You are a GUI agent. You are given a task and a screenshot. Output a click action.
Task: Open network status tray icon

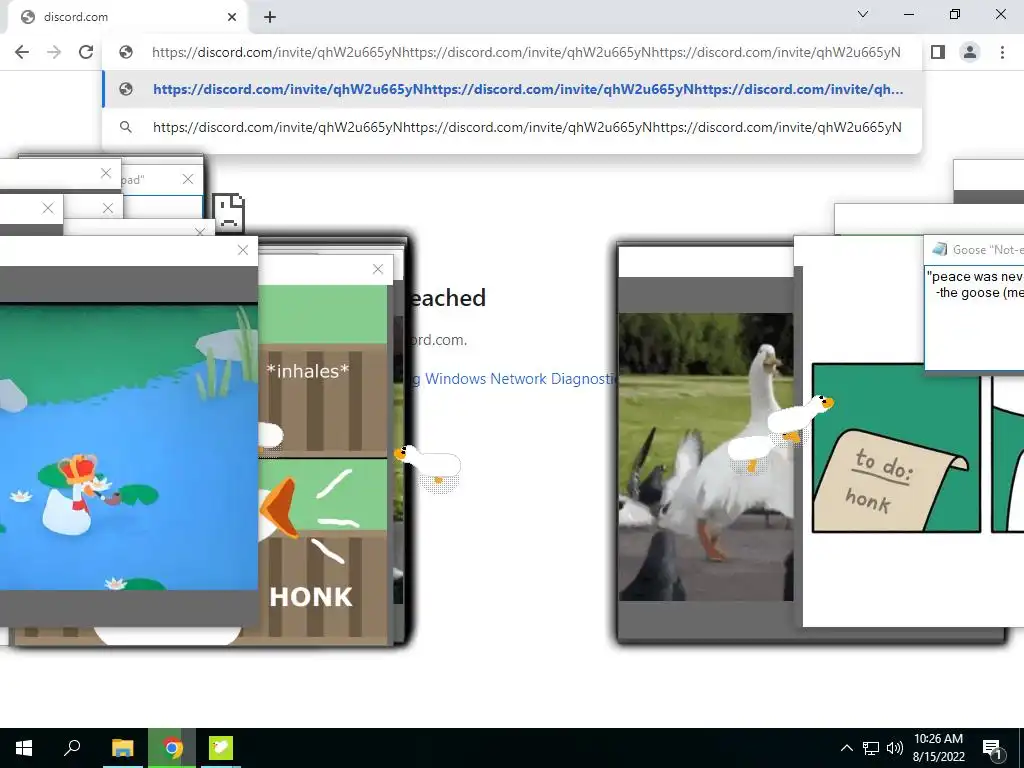tap(871, 748)
